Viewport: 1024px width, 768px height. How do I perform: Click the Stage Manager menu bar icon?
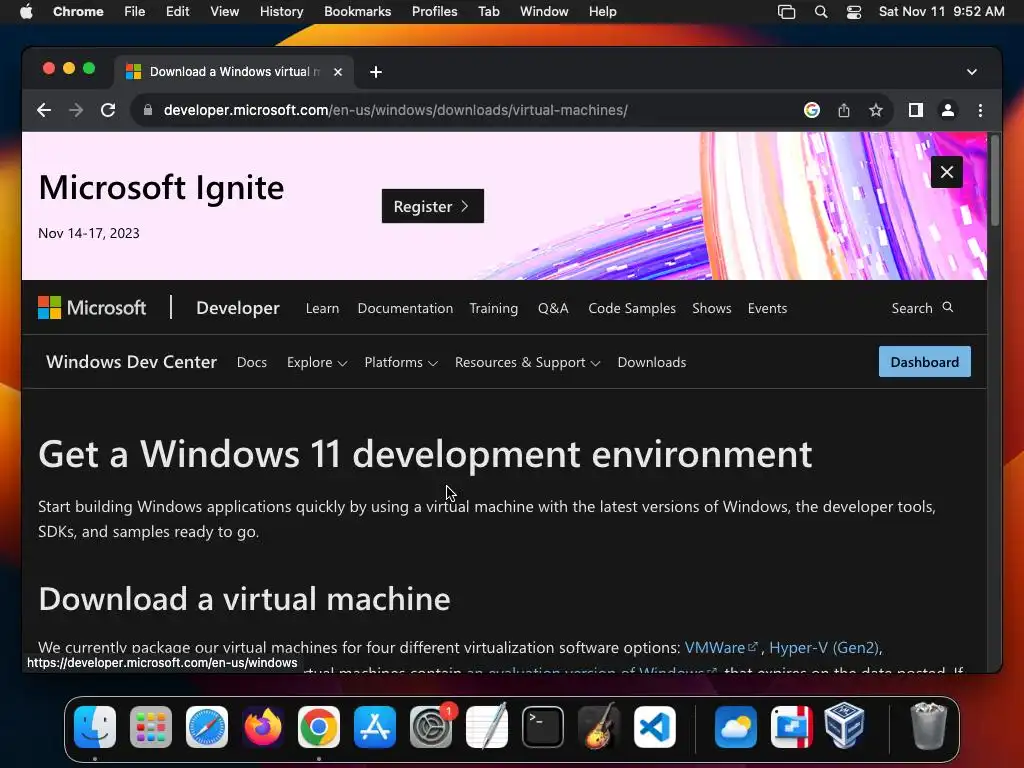pos(786,11)
